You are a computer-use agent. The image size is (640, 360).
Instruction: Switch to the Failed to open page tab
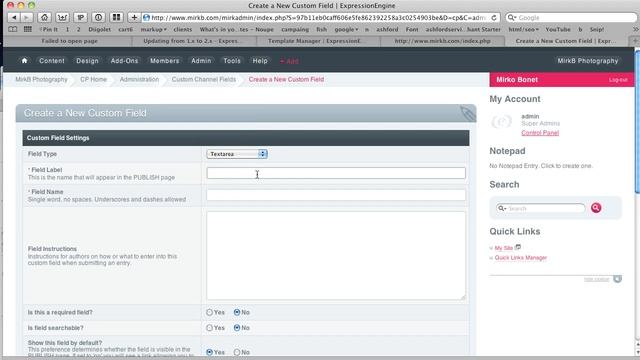tap(69, 41)
